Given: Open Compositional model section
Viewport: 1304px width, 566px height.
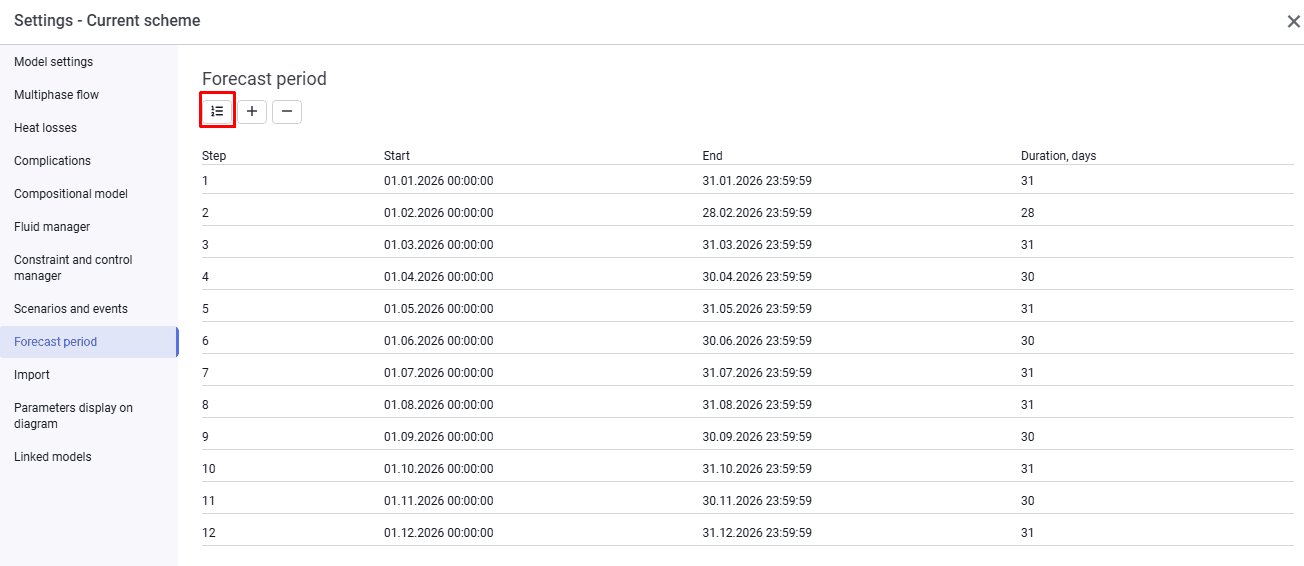Looking at the screenshot, I should point(71,194).
